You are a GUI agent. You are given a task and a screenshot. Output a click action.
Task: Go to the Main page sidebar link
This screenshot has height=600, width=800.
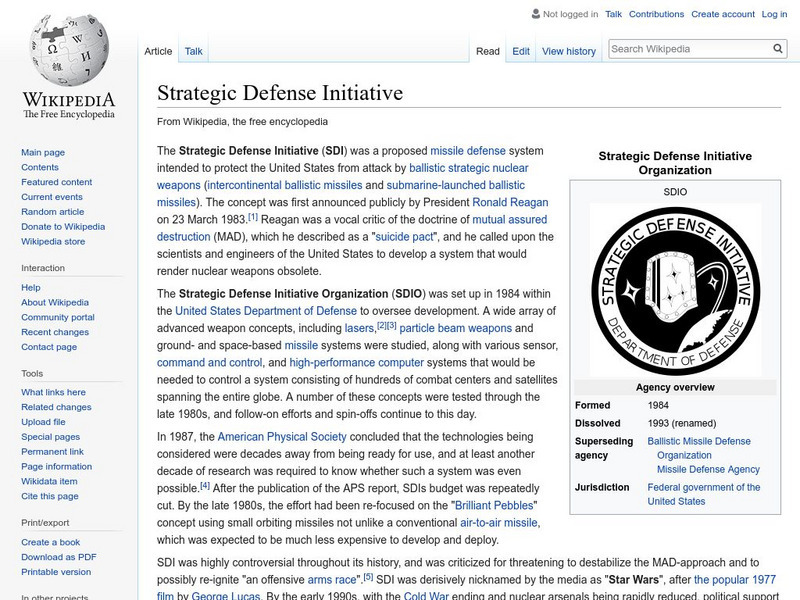pyautogui.click(x=43, y=152)
